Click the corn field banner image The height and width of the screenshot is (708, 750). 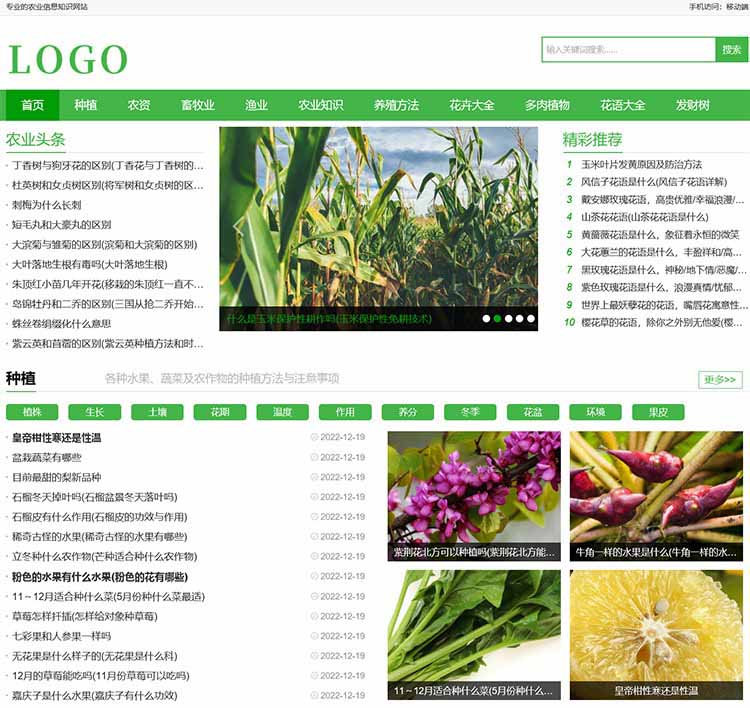point(378,215)
